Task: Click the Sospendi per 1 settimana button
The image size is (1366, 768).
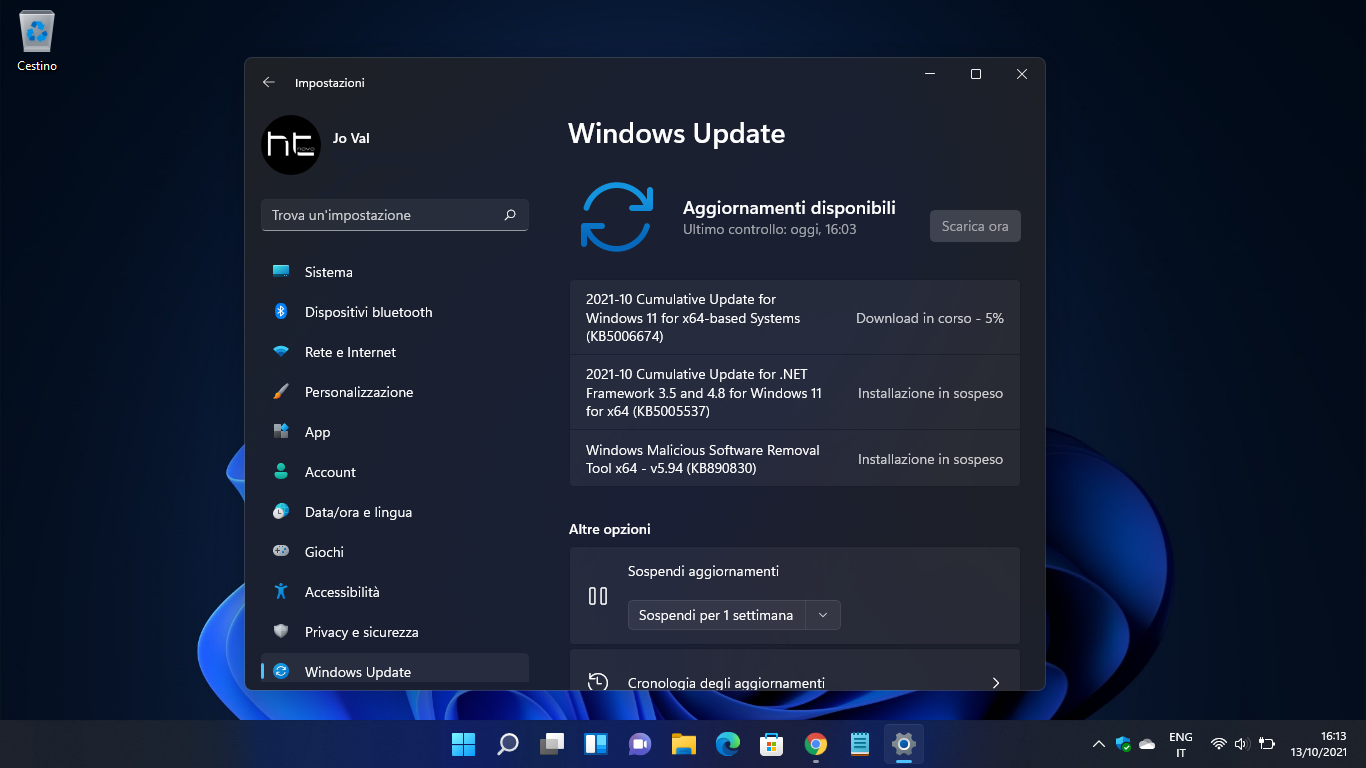Action: click(x=716, y=615)
